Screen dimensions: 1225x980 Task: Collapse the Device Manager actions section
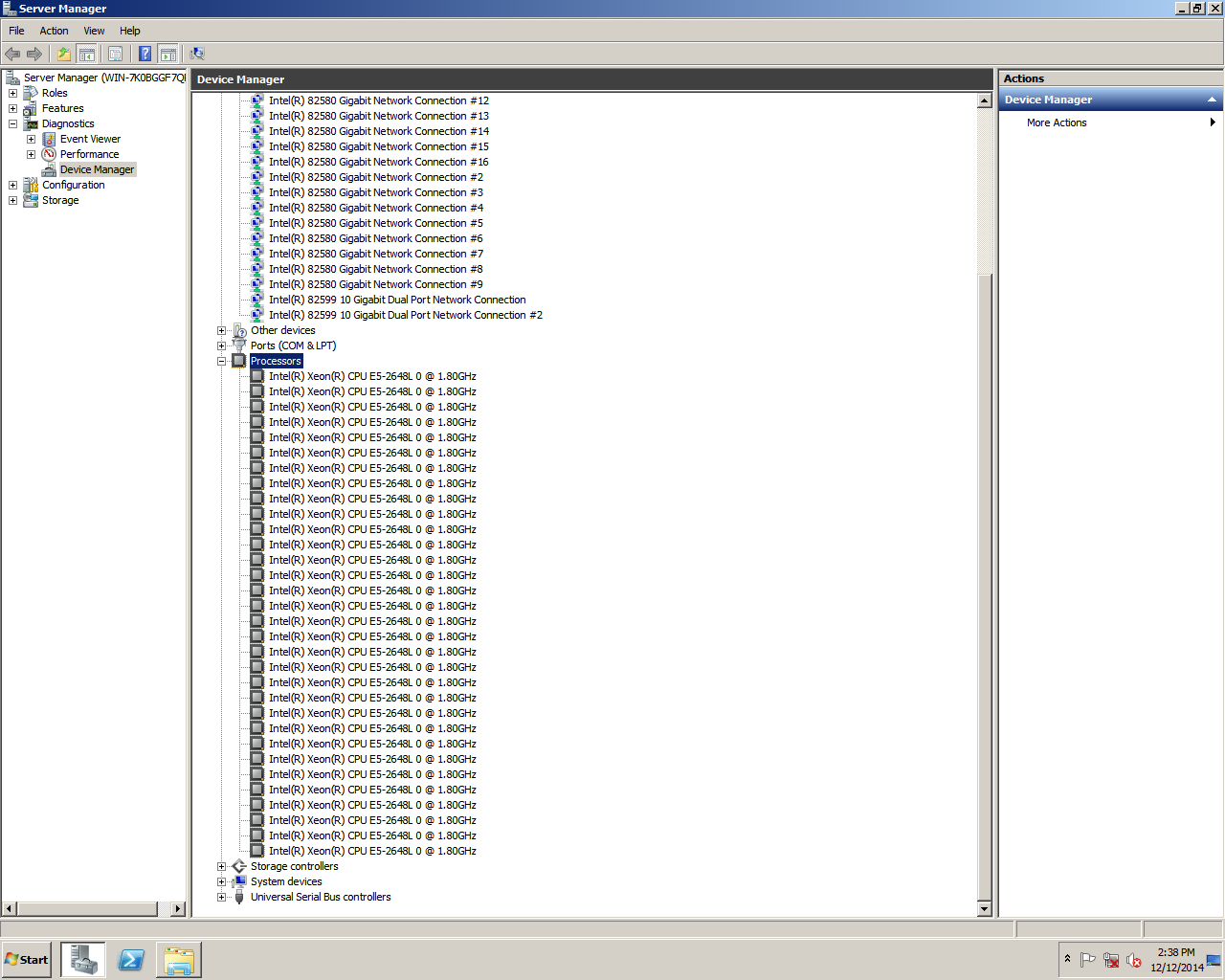point(1212,100)
